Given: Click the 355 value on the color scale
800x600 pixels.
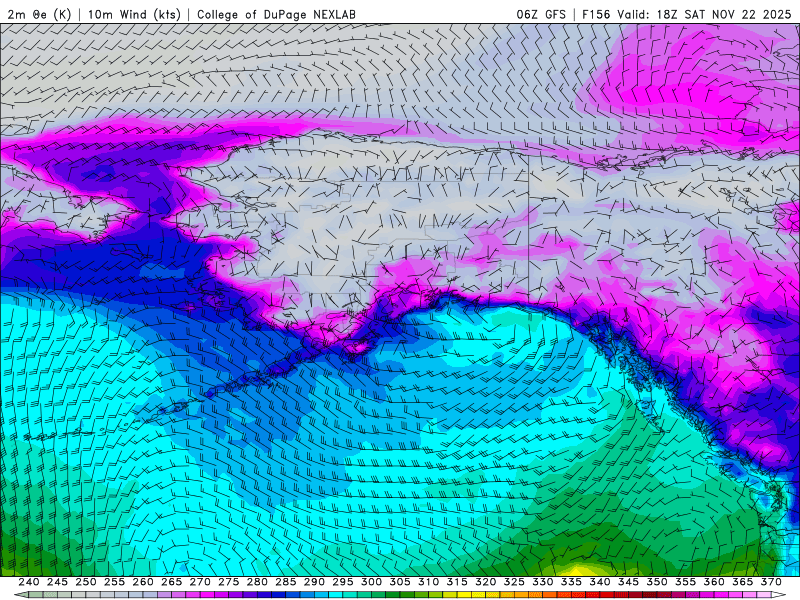Looking at the screenshot, I should click(686, 582).
